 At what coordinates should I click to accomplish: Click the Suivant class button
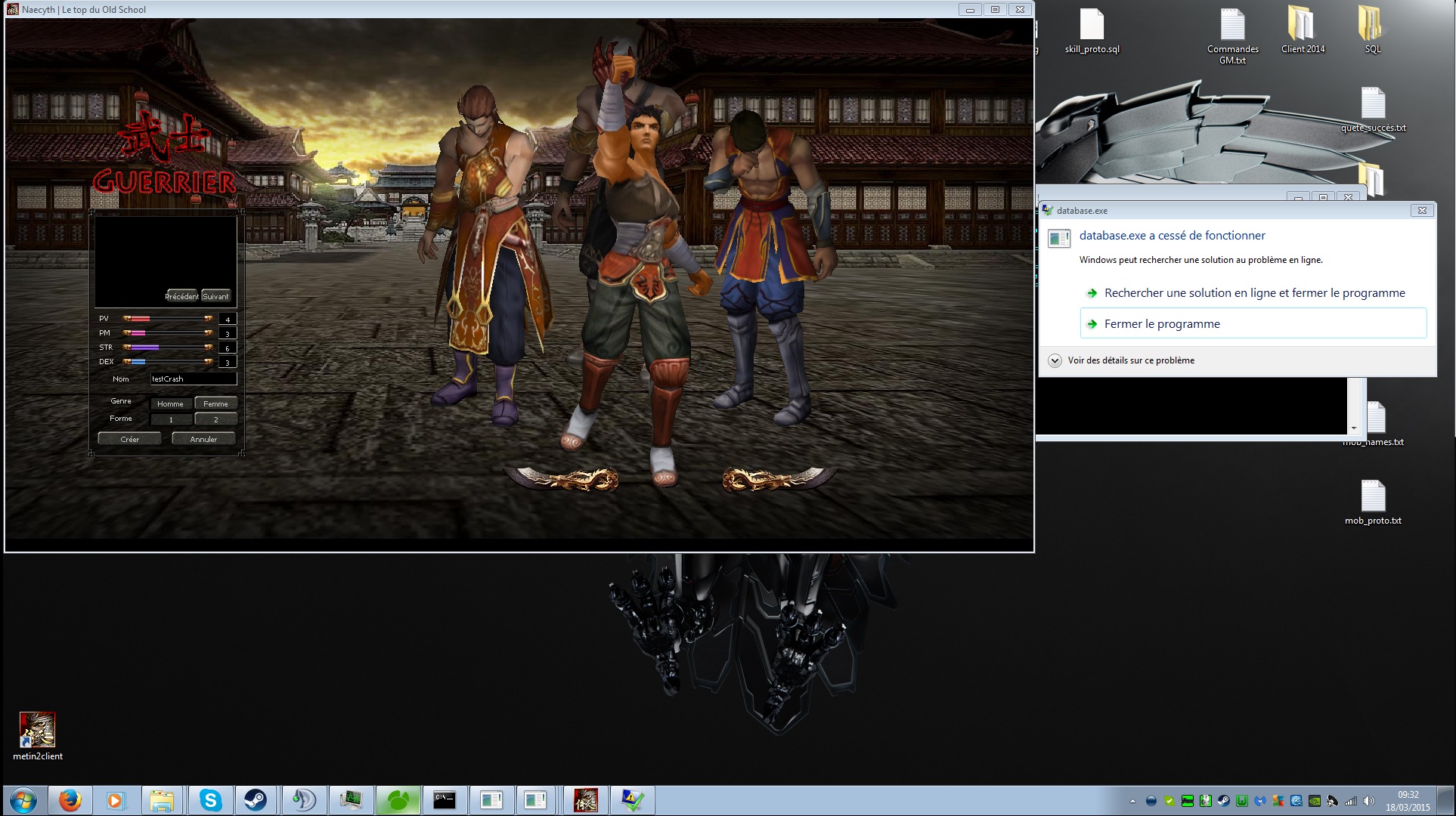pos(215,296)
